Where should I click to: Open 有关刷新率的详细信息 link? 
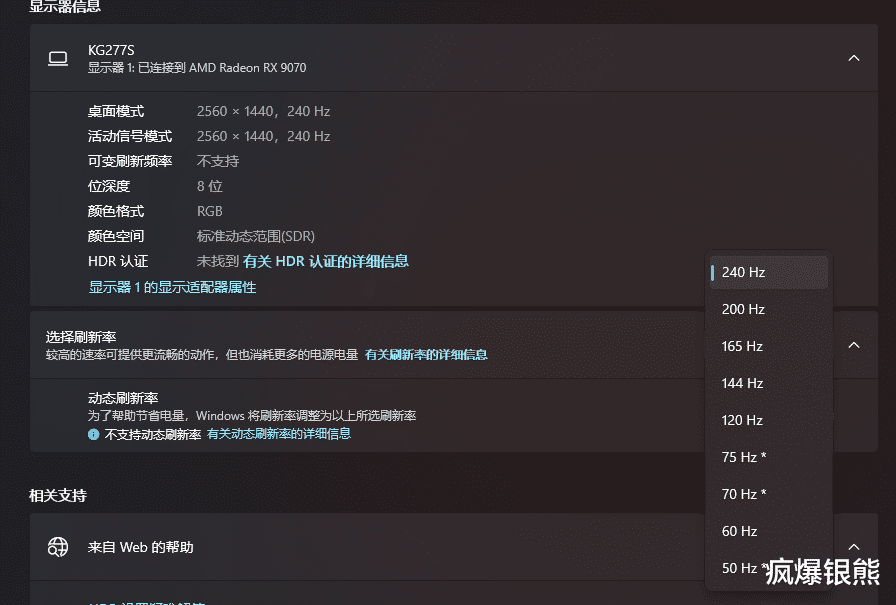click(x=426, y=355)
